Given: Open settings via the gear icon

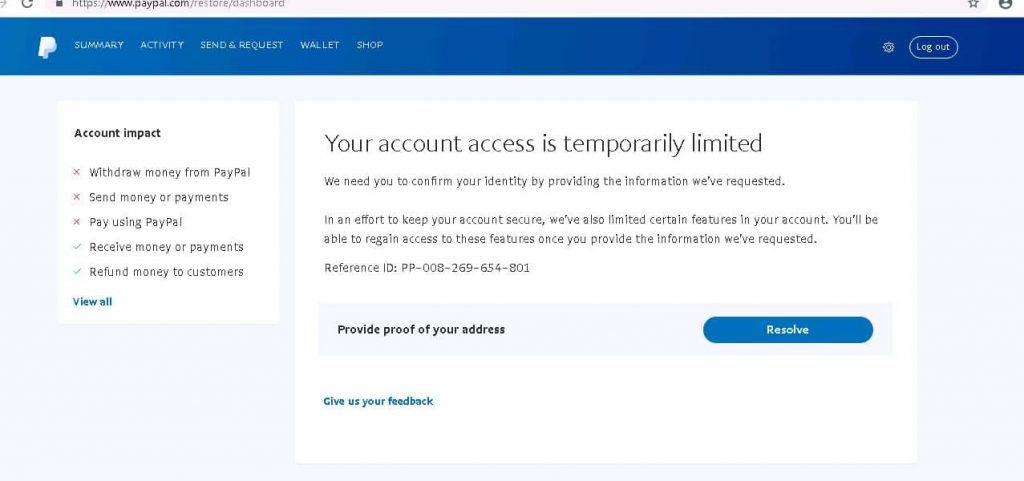Looking at the screenshot, I should tap(888, 47).
